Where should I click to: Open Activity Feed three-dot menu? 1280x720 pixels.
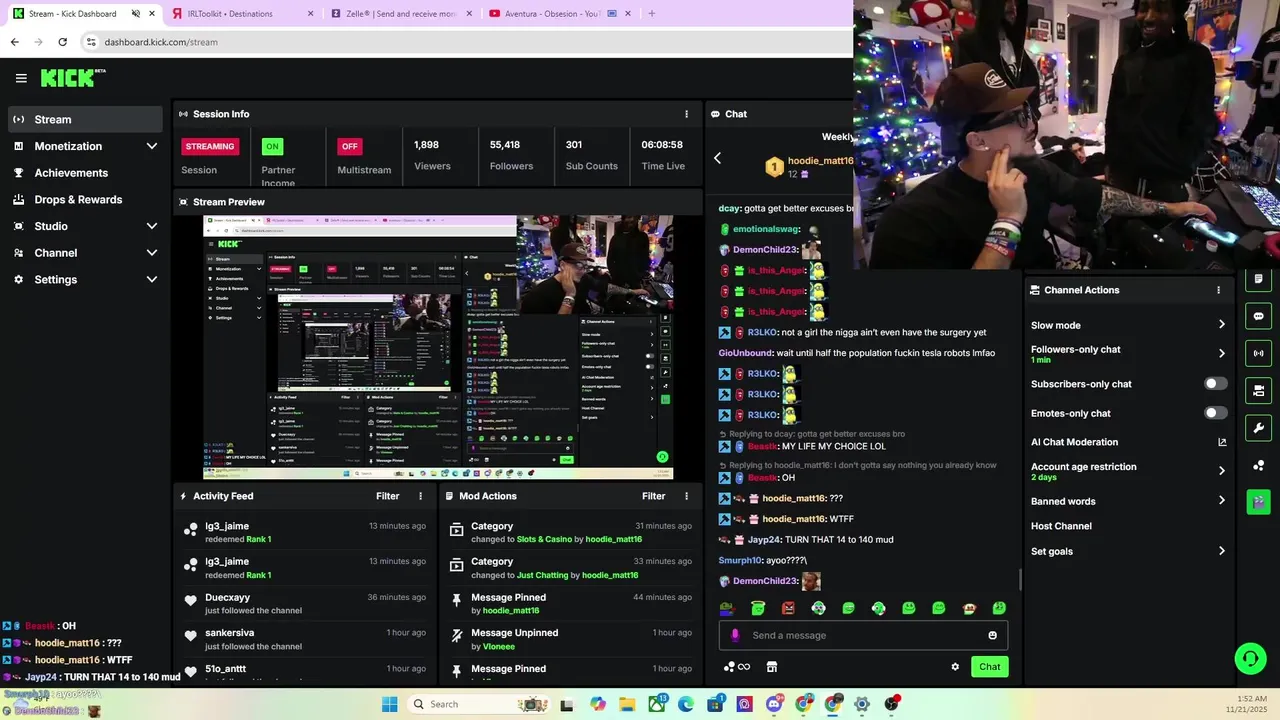pos(420,496)
